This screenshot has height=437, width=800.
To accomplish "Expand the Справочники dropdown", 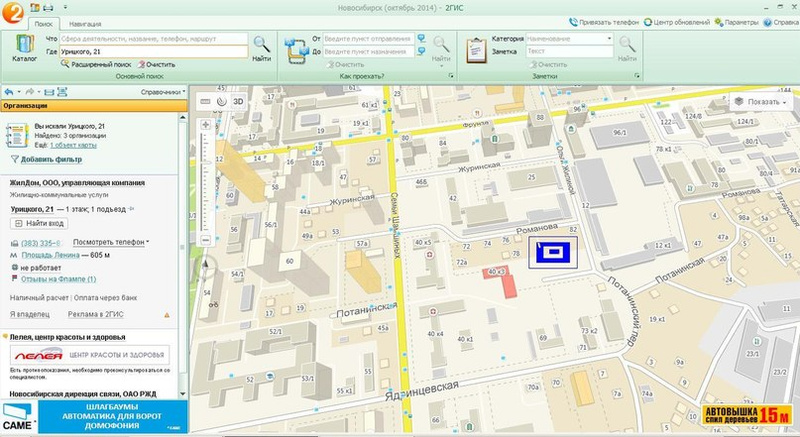I will (x=162, y=91).
